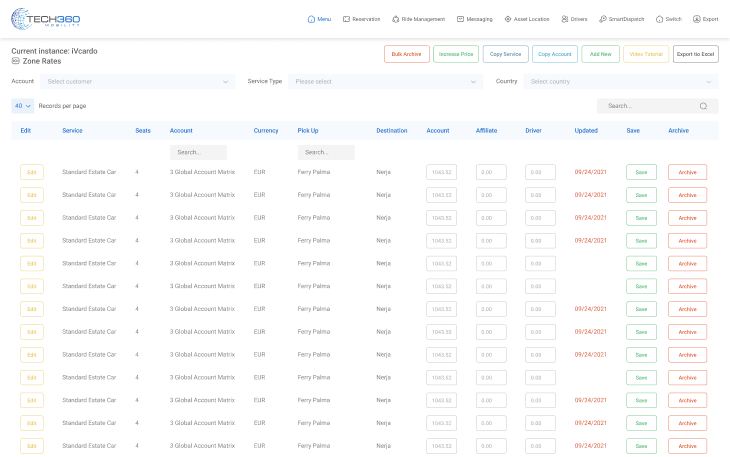The height and width of the screenshot is (457, 730).
Task: Sort by the Affiliate column header
Action: tap(487, 131)
